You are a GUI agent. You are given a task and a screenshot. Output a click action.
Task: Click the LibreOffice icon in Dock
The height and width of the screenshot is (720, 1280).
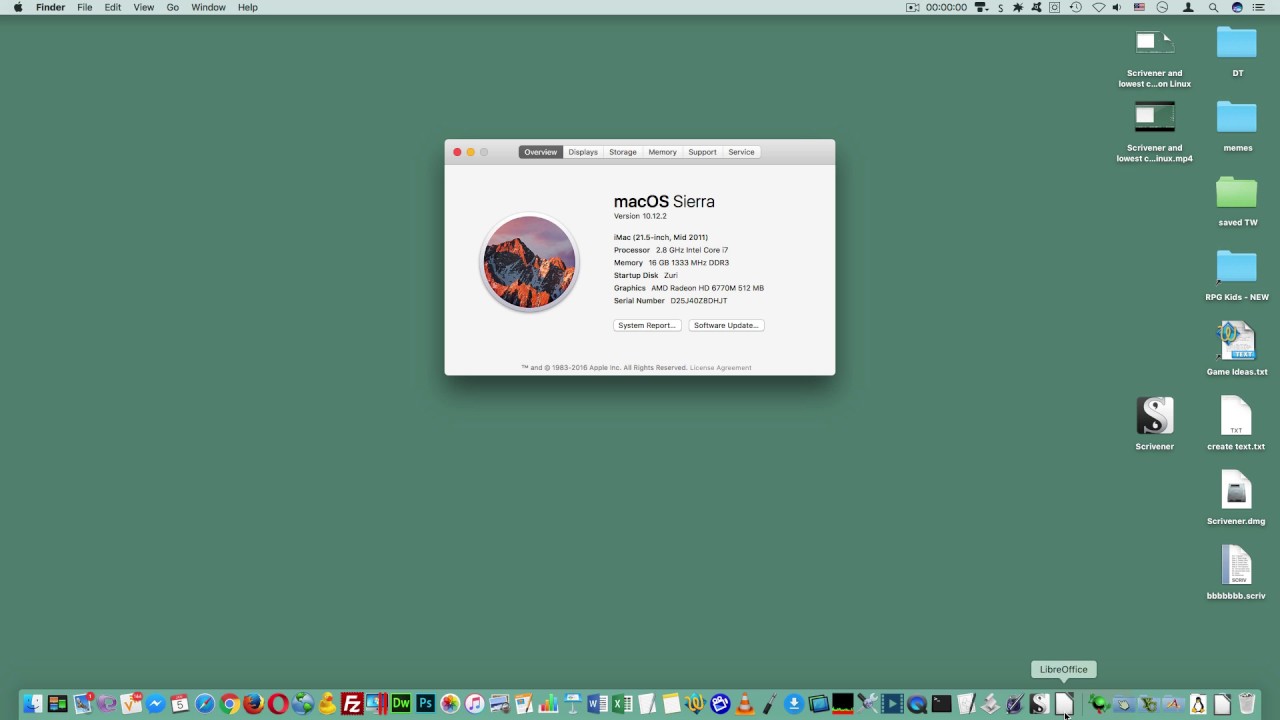(1063, 704)
